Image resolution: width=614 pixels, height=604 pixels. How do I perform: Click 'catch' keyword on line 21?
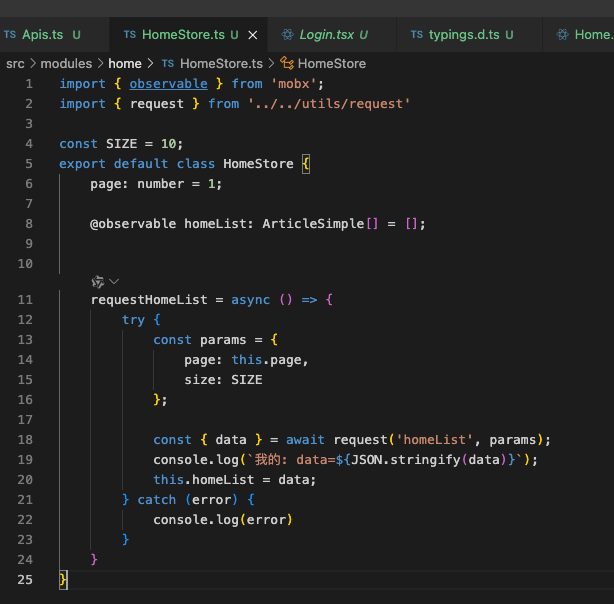coord(157,500)
